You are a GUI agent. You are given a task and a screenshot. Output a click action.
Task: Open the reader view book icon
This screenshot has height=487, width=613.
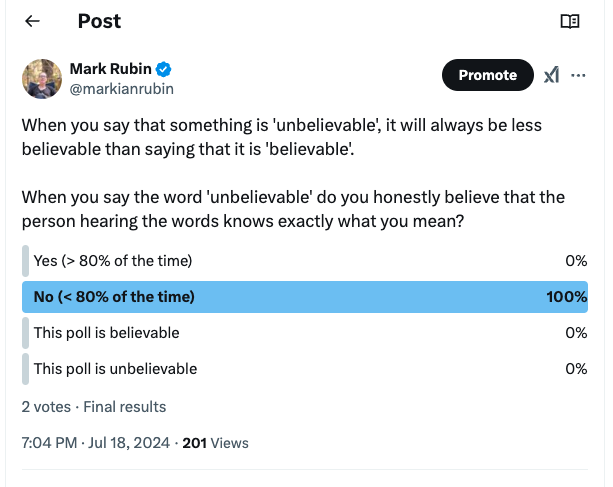569,21
